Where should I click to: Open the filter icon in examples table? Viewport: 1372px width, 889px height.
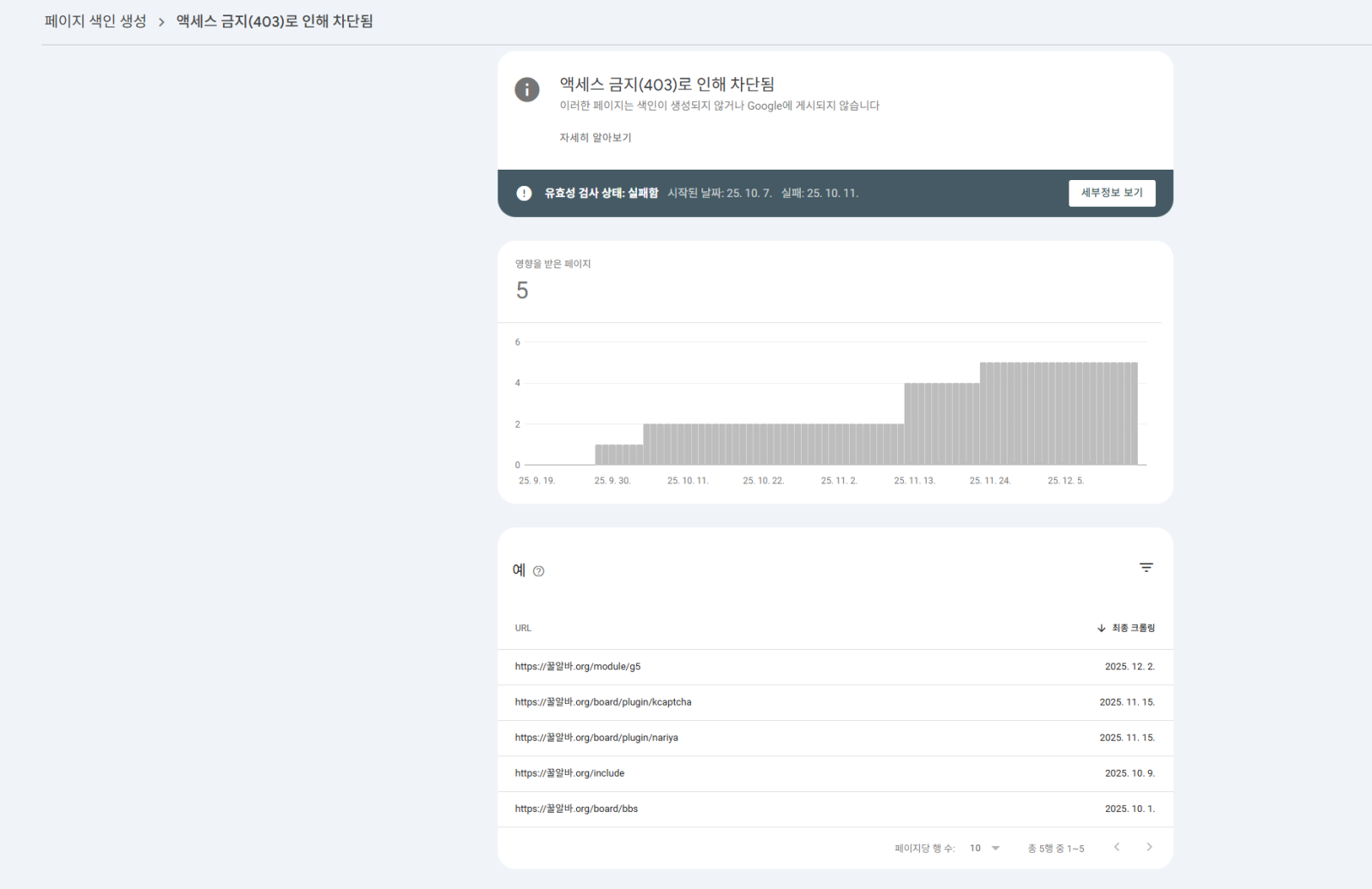click(1146, 568)
